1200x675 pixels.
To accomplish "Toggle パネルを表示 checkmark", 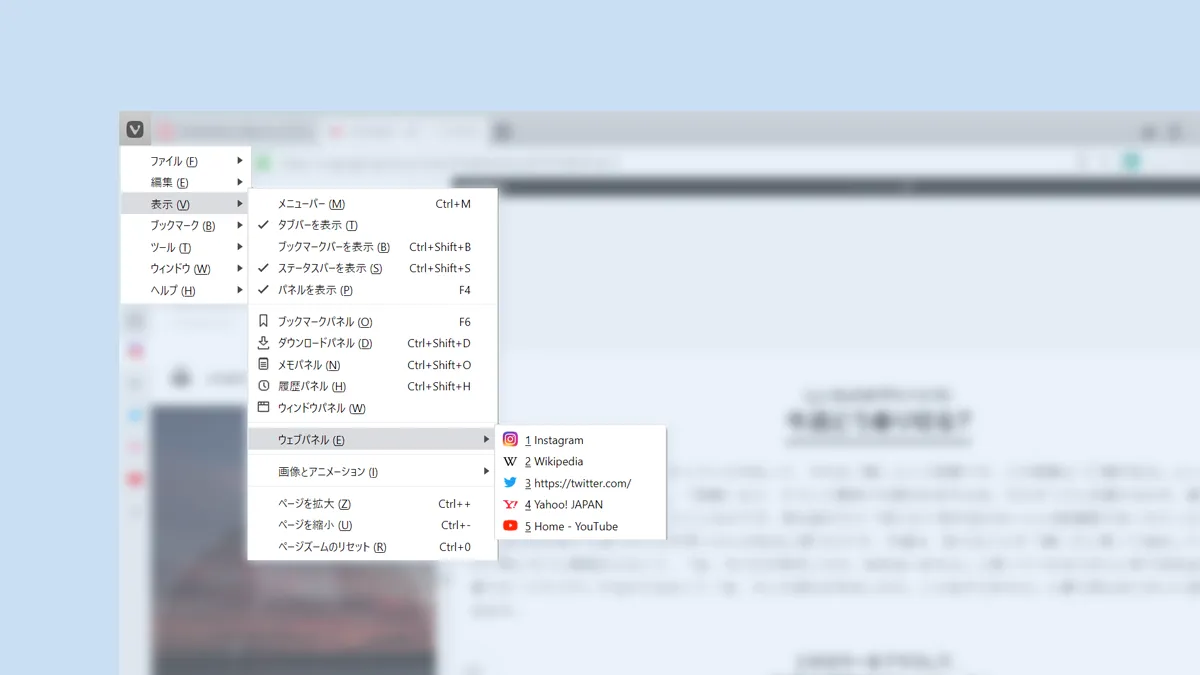I will point(263,290).
